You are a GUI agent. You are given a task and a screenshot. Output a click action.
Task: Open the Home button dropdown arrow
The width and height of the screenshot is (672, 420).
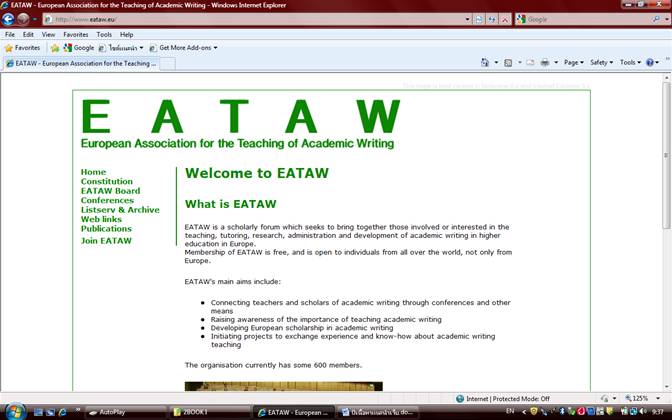[x=496, y=63]
